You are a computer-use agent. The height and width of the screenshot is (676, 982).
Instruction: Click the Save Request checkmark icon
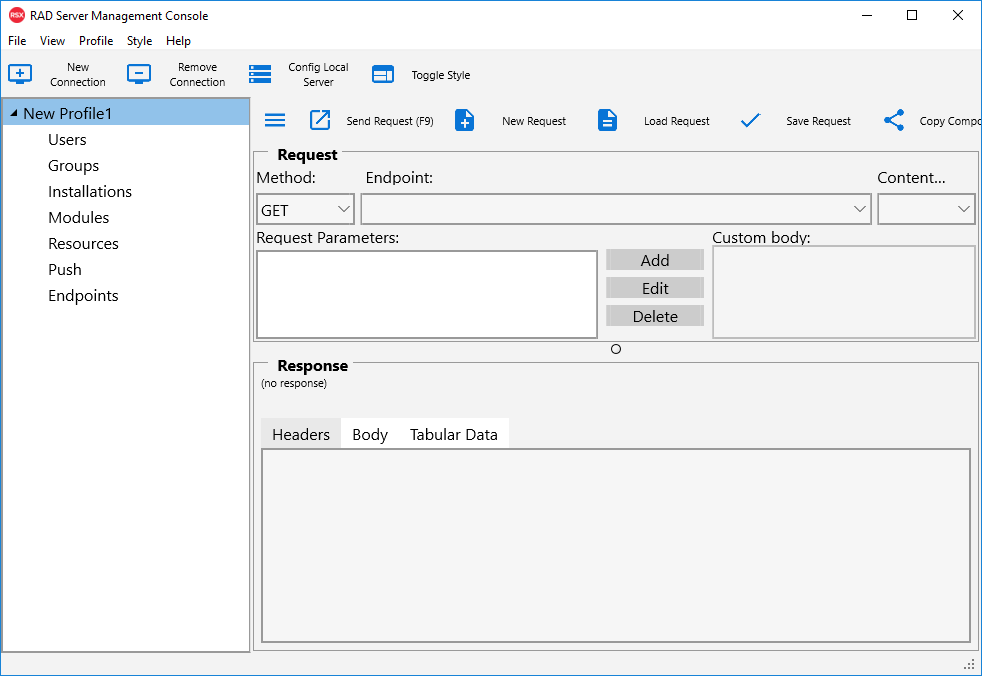[x=750, y=120]
